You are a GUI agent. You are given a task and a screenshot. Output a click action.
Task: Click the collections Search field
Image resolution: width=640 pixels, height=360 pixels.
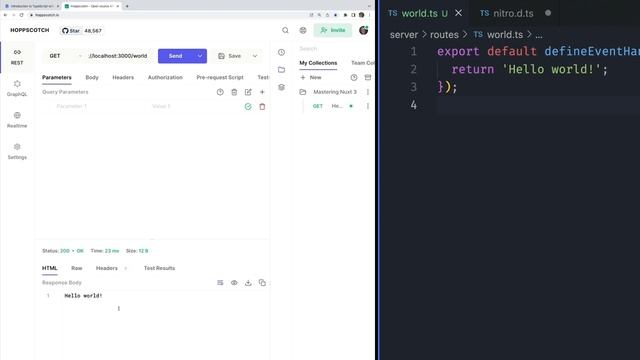[x=336, y=49]
